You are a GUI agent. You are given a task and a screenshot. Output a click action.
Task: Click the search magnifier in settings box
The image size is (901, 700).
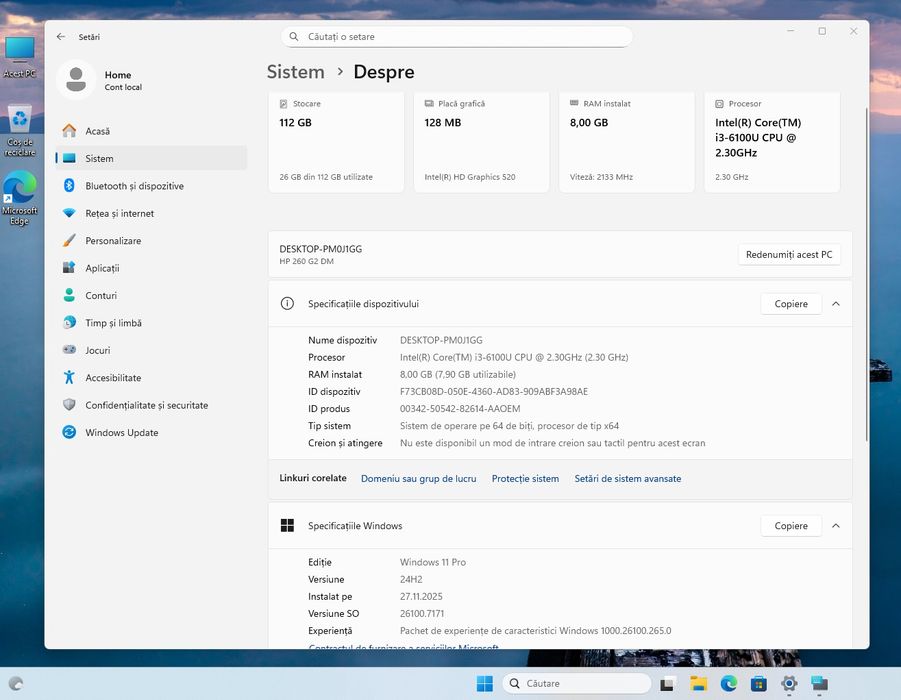click(x=294, y=37)
